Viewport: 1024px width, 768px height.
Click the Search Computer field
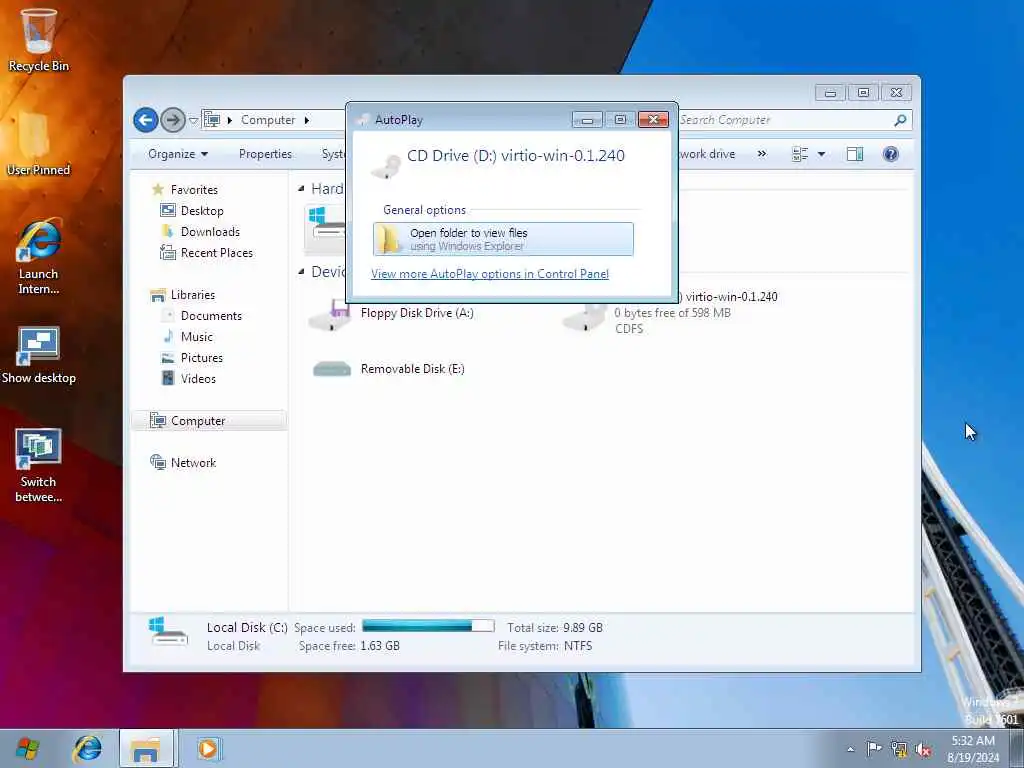(784, 120)
